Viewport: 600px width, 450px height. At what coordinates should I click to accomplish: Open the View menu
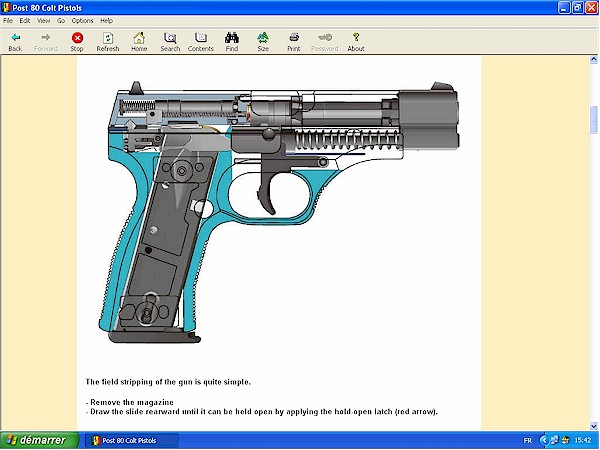[43, 21]
